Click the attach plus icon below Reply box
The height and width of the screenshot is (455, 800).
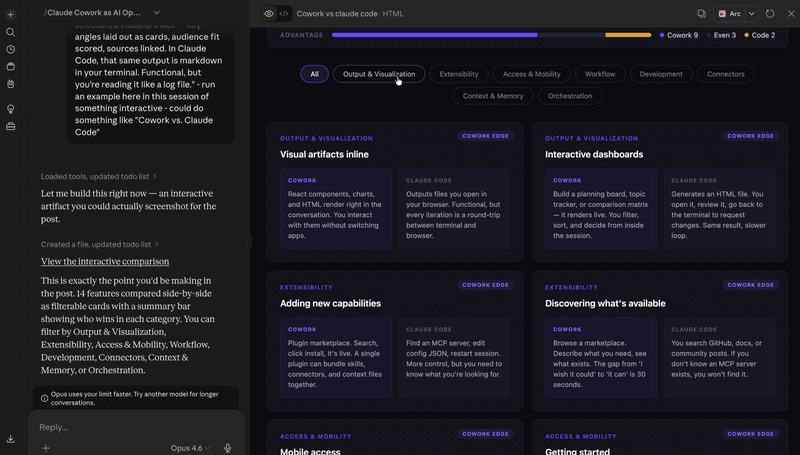tap(45, 448)
